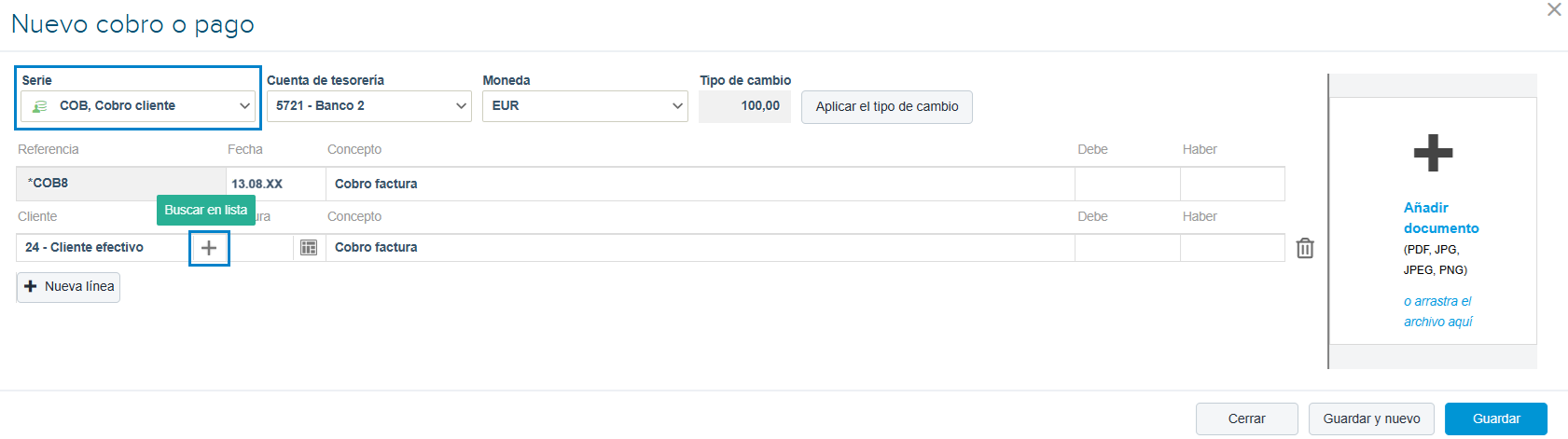Click Aplicar el tipo de cambio

tap(887, 107)
